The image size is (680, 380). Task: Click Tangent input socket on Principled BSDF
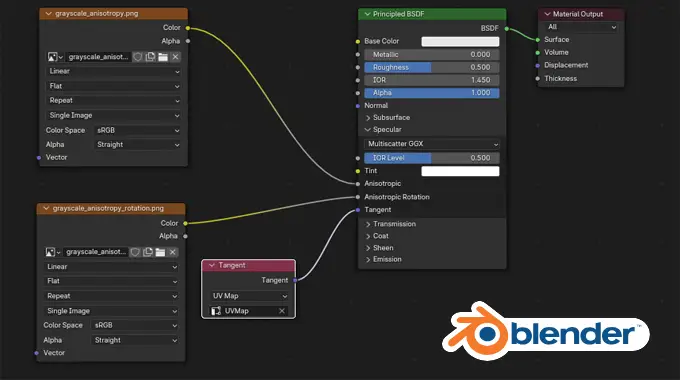(x=358, y=210)
